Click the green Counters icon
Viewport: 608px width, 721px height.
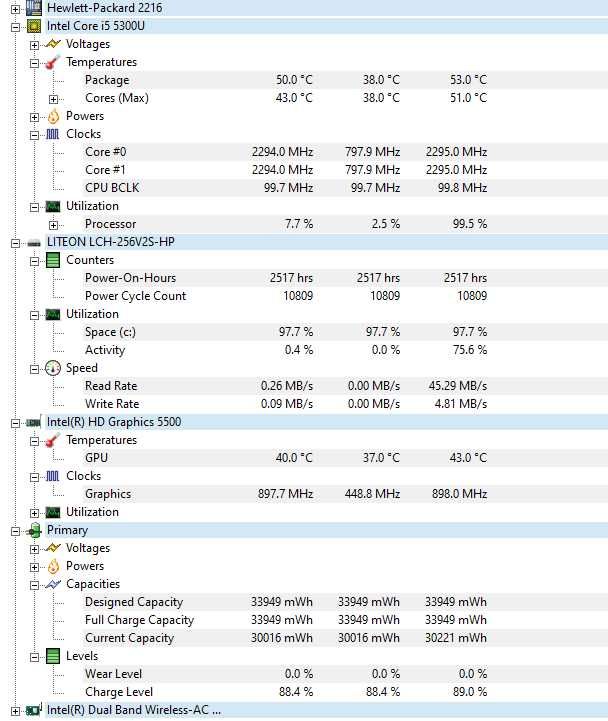53,260
